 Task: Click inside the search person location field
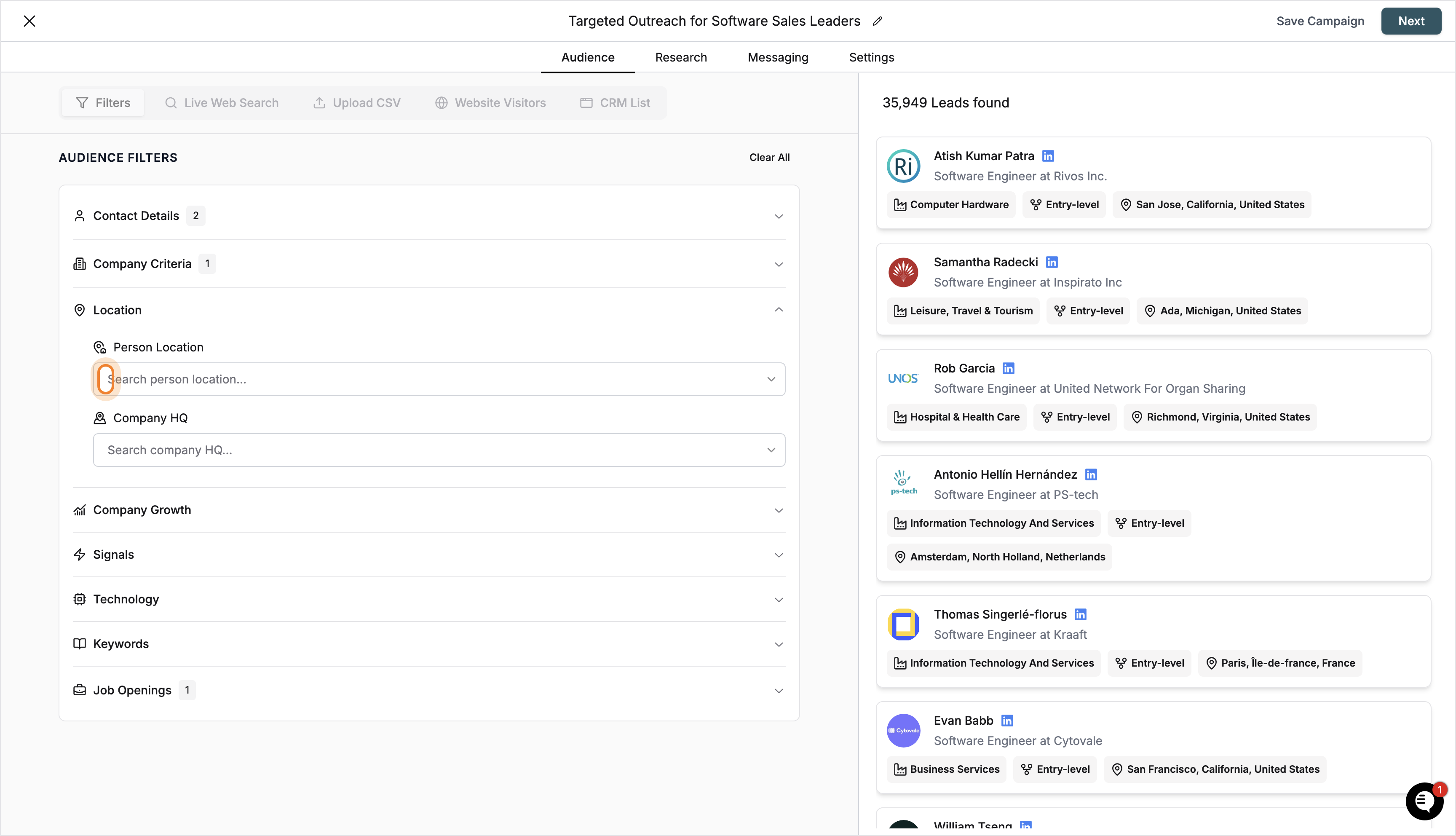coord(402,379)
